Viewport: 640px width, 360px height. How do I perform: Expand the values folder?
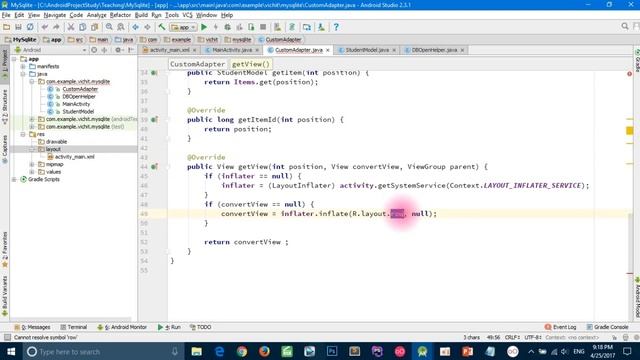tap(32, 172)
